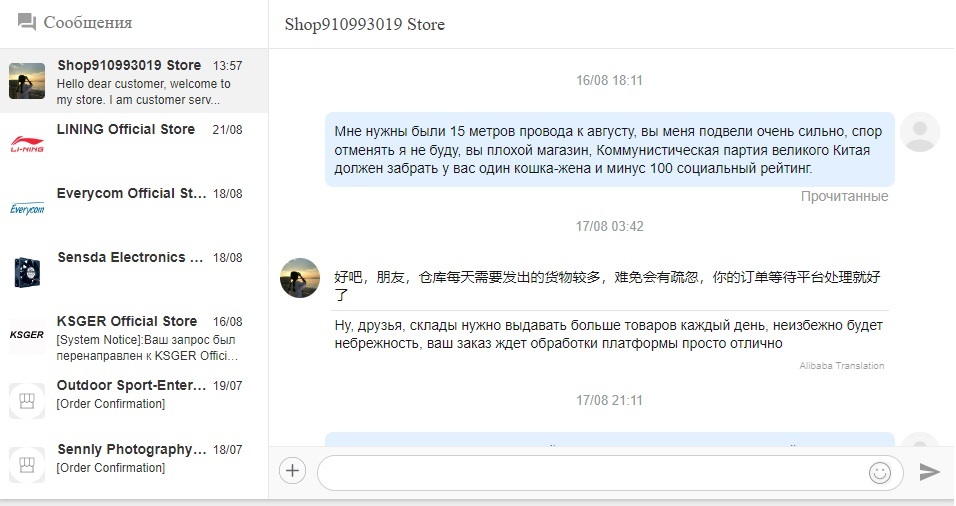
Task: Click the messages speech bubble icon
Action: click(x=27, y=22)
